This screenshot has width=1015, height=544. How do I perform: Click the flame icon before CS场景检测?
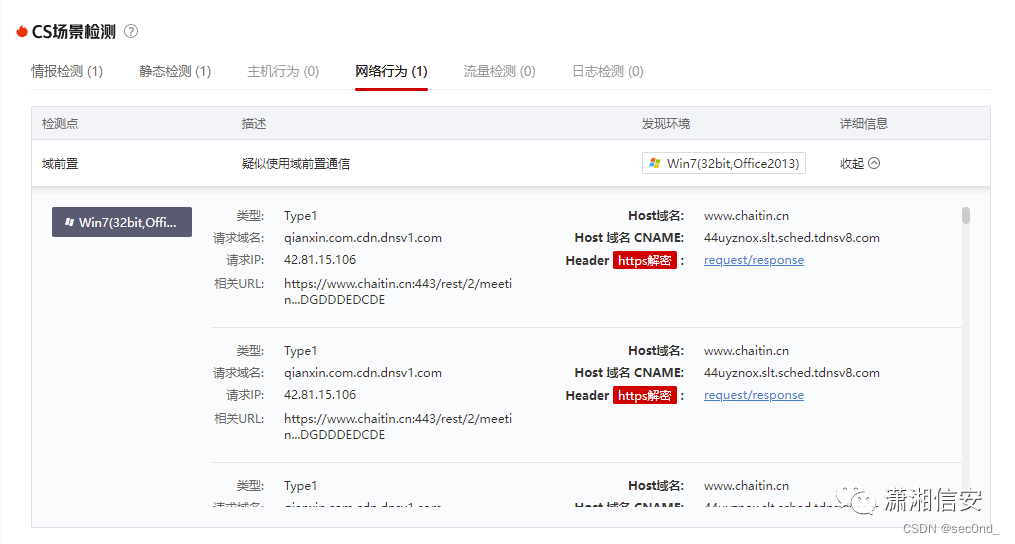22,31
